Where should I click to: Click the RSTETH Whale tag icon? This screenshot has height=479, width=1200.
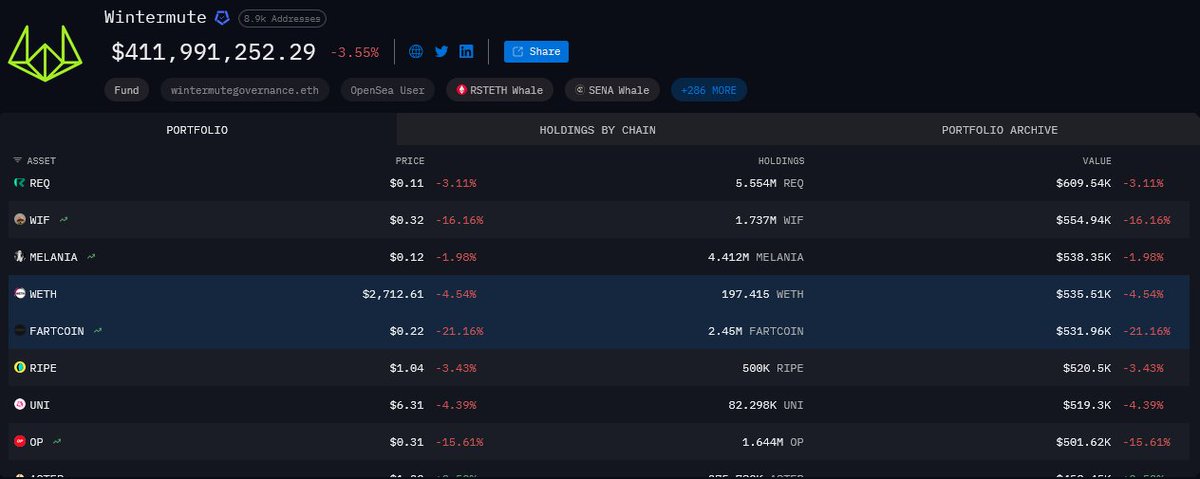tap(461, 90)
